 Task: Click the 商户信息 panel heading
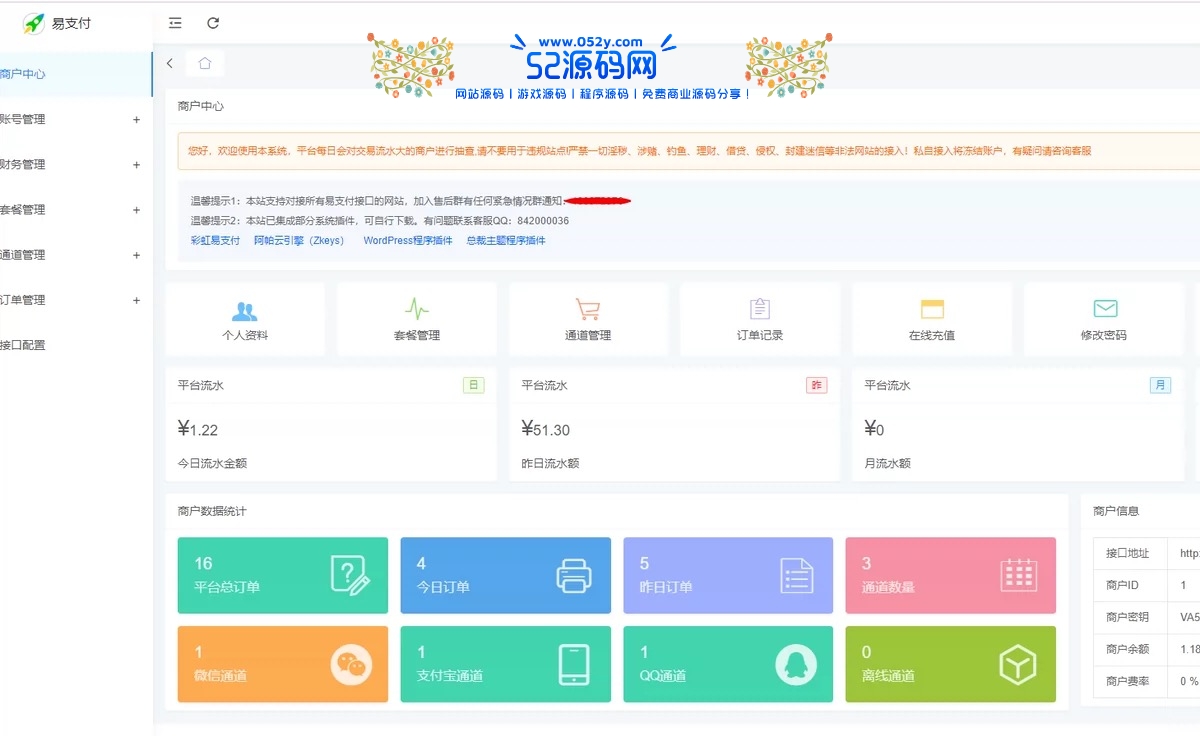point(1116,511)
